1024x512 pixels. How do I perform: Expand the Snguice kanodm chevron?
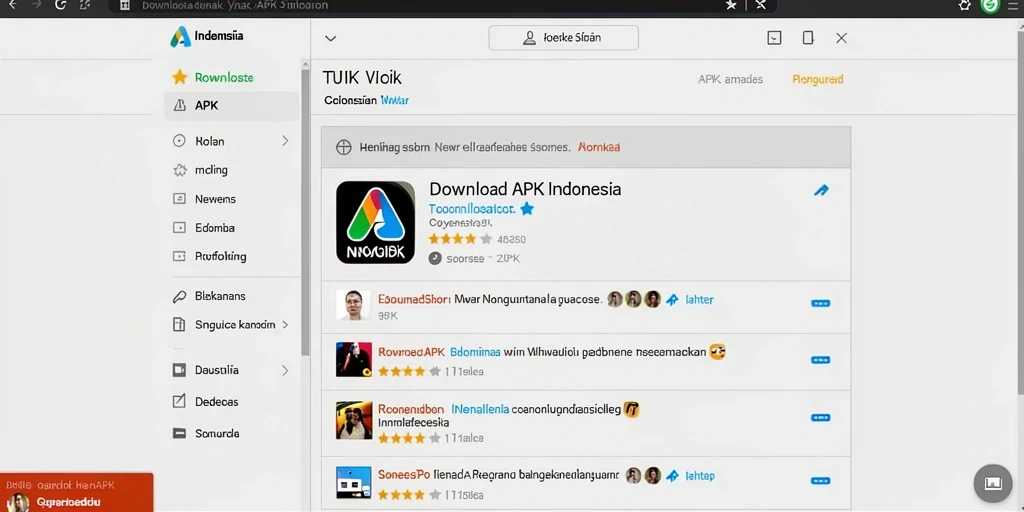pyautogui.click(x=285, y=325)
